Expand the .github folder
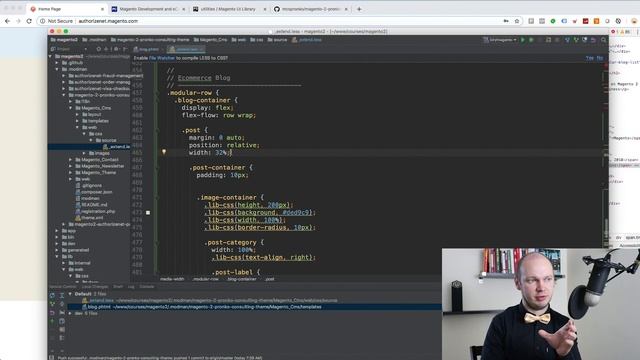 [57, 63]
